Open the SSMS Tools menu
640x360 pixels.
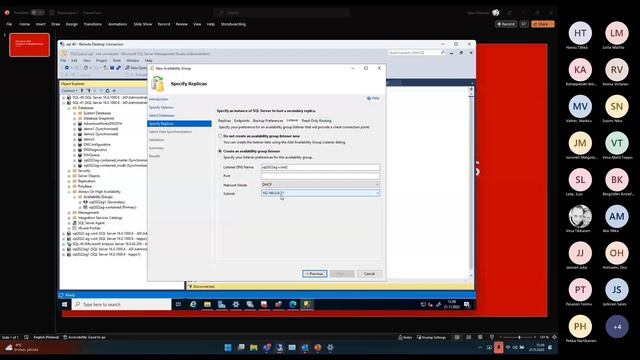[116, 60]
